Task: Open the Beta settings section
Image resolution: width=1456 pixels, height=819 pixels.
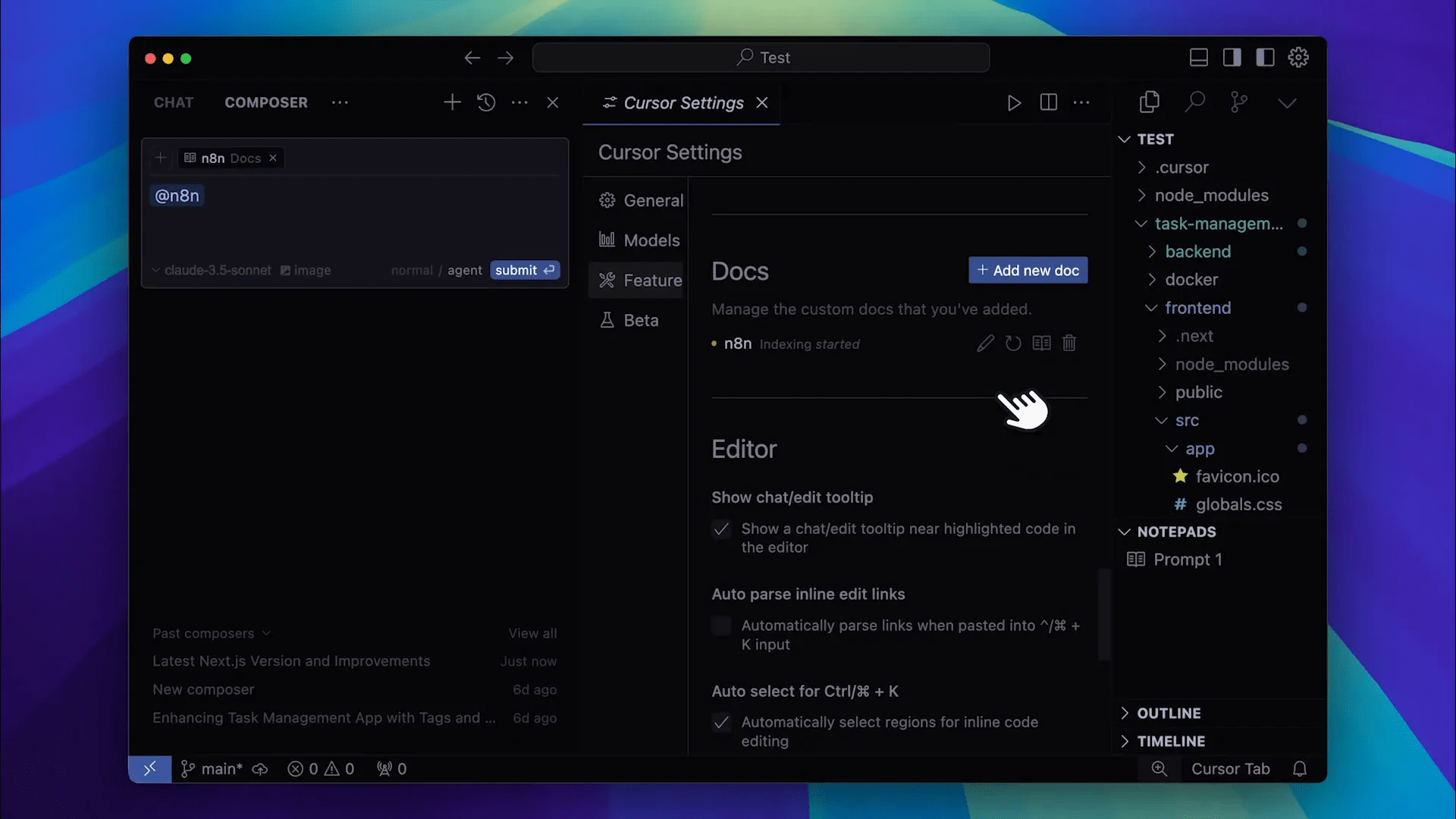Action: [x=639, y=321]
